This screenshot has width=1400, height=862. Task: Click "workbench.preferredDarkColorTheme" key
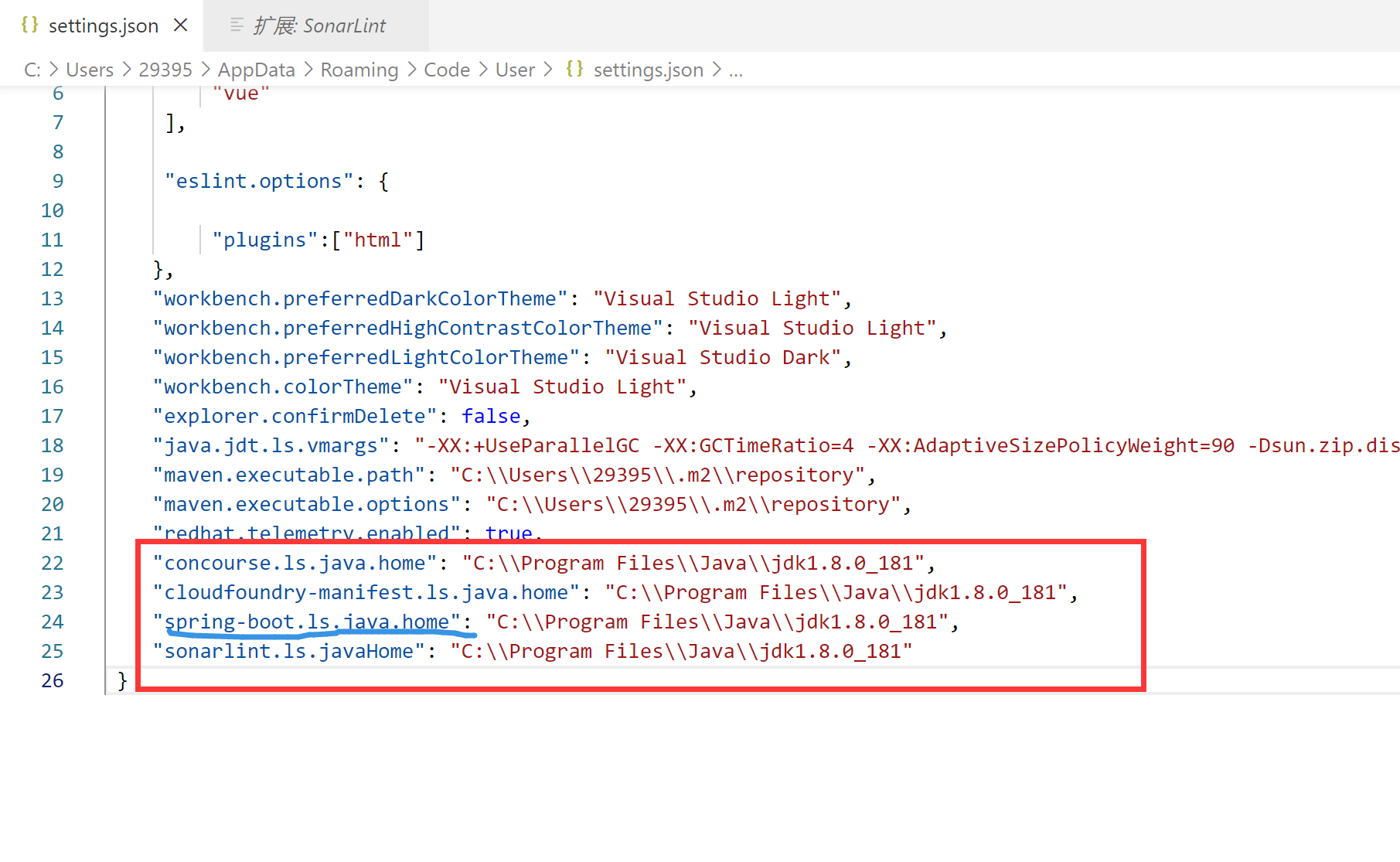point(360,298)
